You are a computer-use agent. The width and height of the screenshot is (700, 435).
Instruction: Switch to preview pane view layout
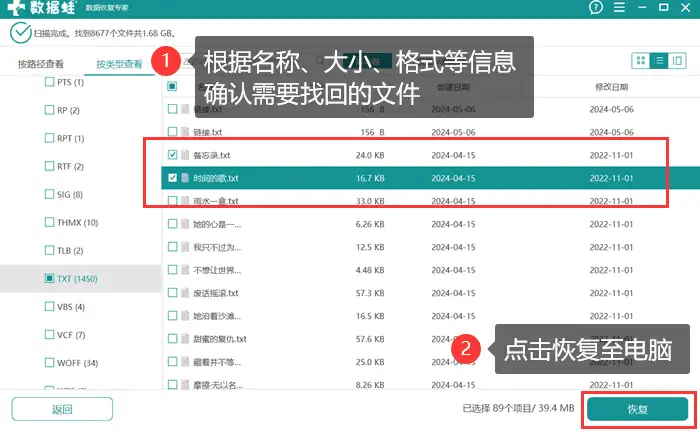click(x=677, y=60)
